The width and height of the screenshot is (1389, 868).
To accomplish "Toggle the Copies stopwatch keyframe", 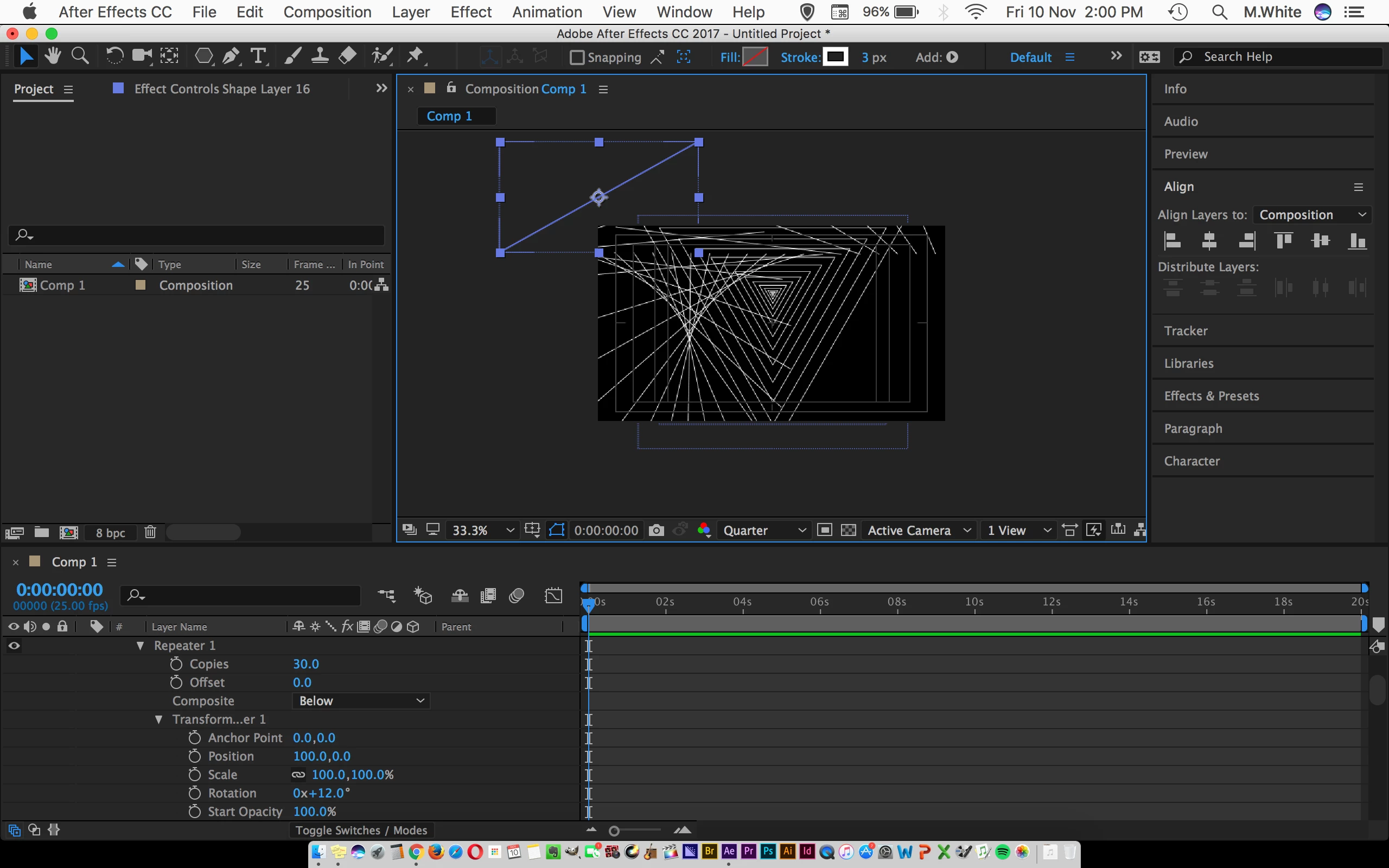I will tap(176, 663).
